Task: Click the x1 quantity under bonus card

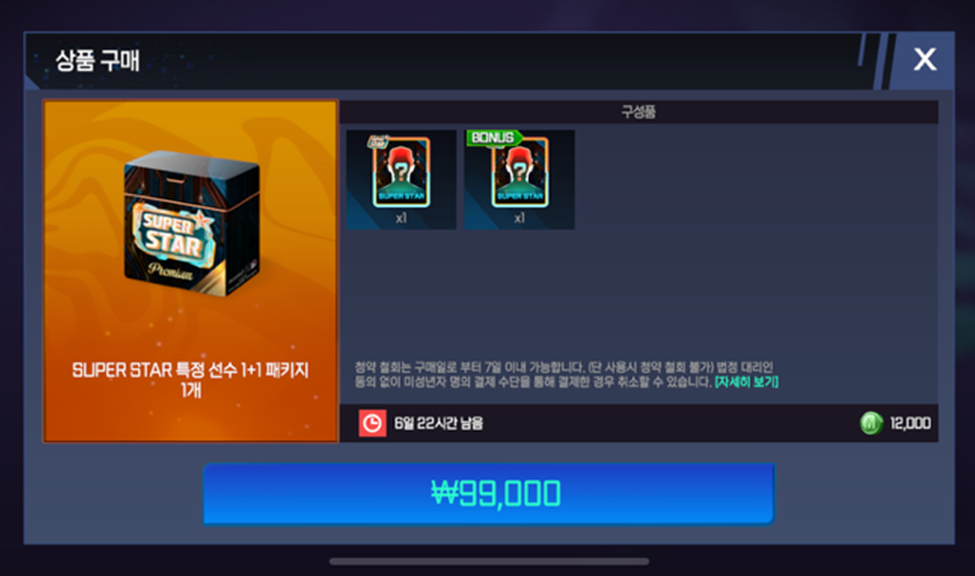Action: click(x=520, y=218)
